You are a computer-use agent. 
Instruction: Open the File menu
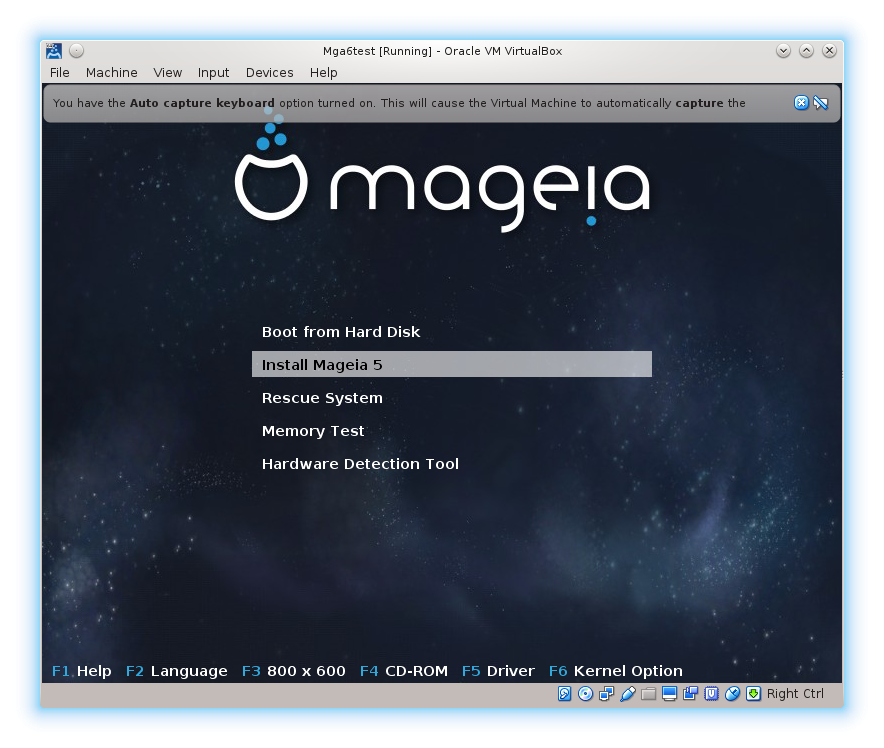coord(60,73)
